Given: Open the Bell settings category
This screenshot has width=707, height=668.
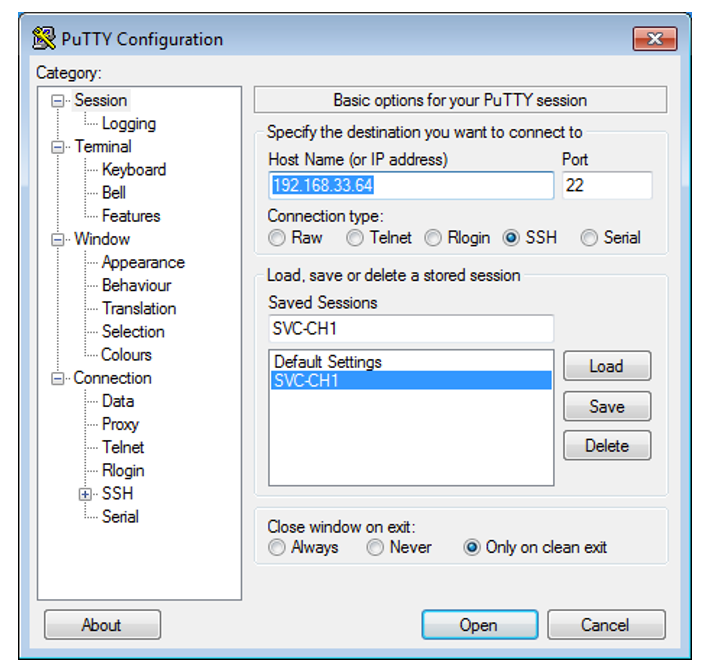Looking at the screenshot, I should pos(114,192).
